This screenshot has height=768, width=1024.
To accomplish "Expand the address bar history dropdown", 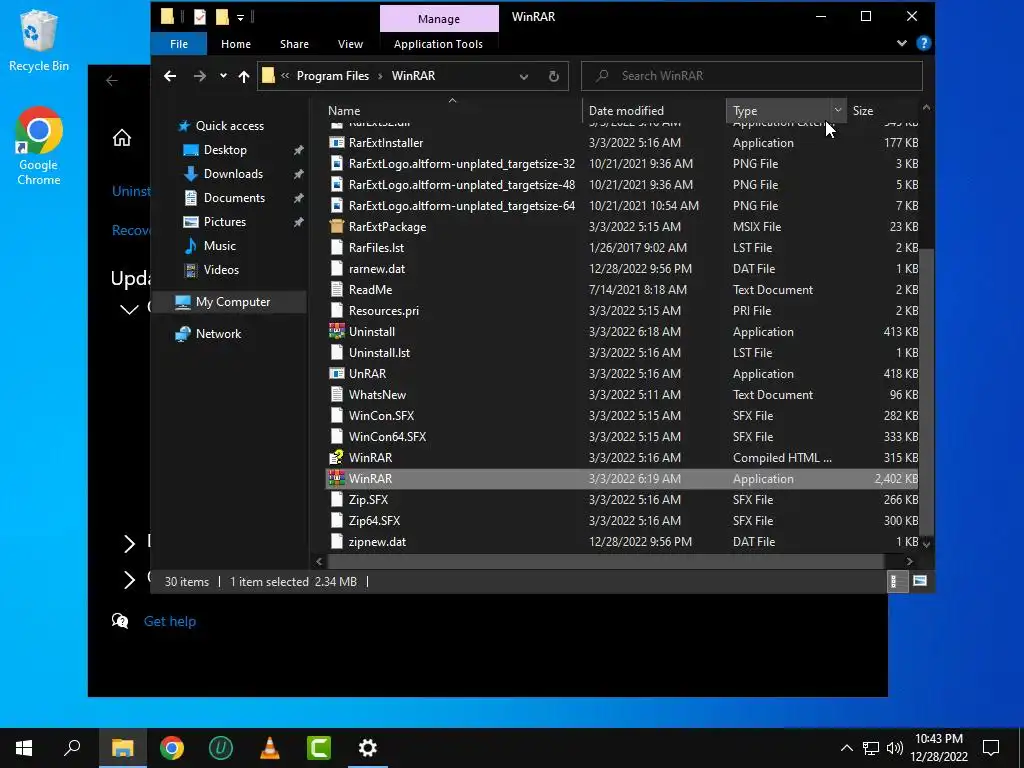I will pyautogui.click(x=524, y=76).
